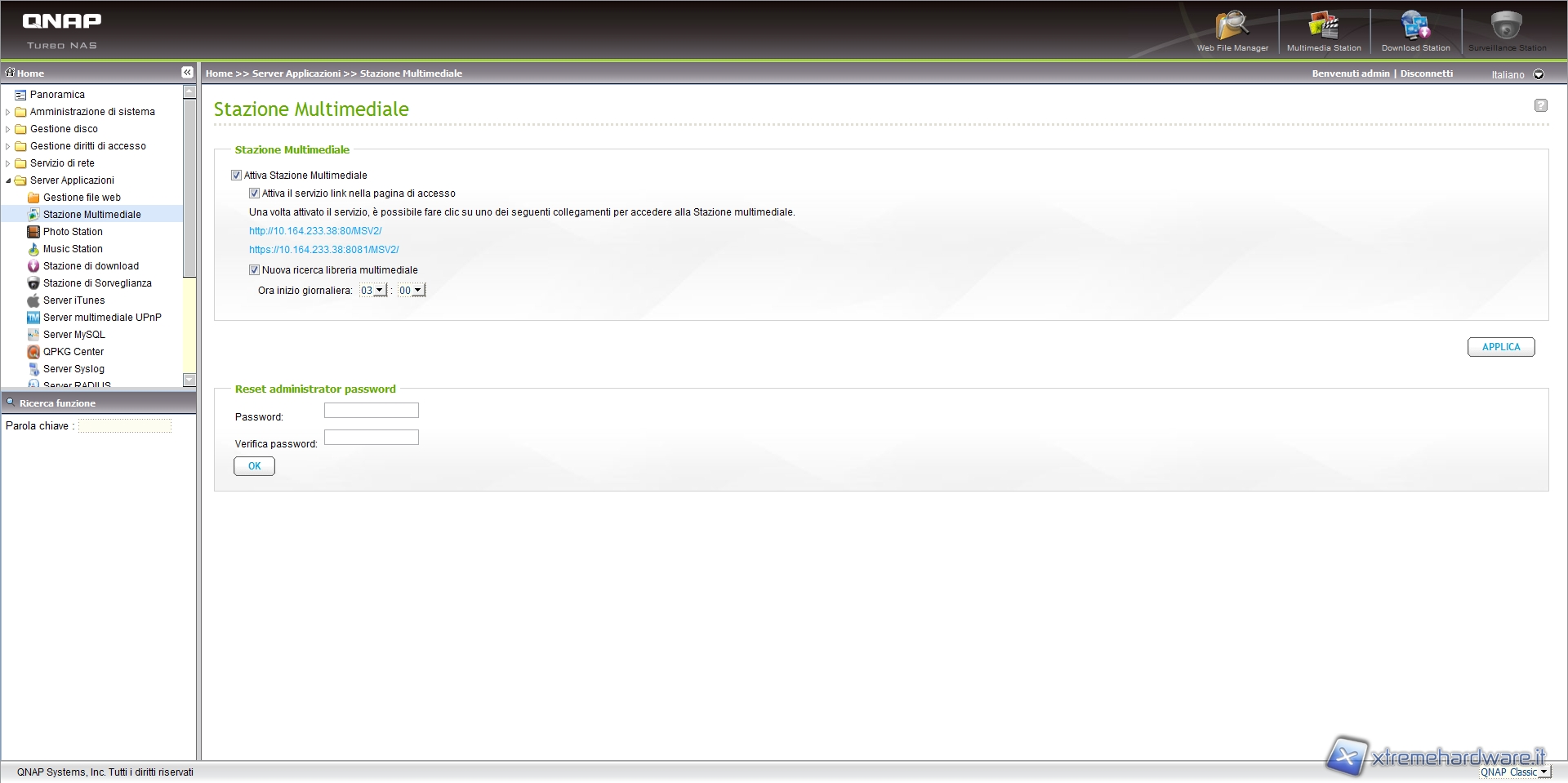Select Server iTunes in sidebar
The image size is (1568, 783).
pyautogui.click(x=73, y=300)
